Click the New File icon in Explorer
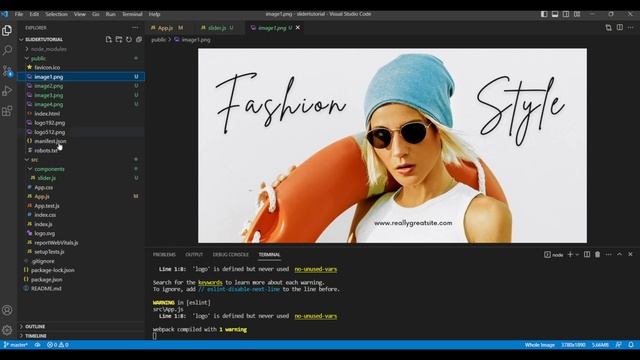Image resolution: width=640 pixels, height=360 pixels. [x=109, y=40]
